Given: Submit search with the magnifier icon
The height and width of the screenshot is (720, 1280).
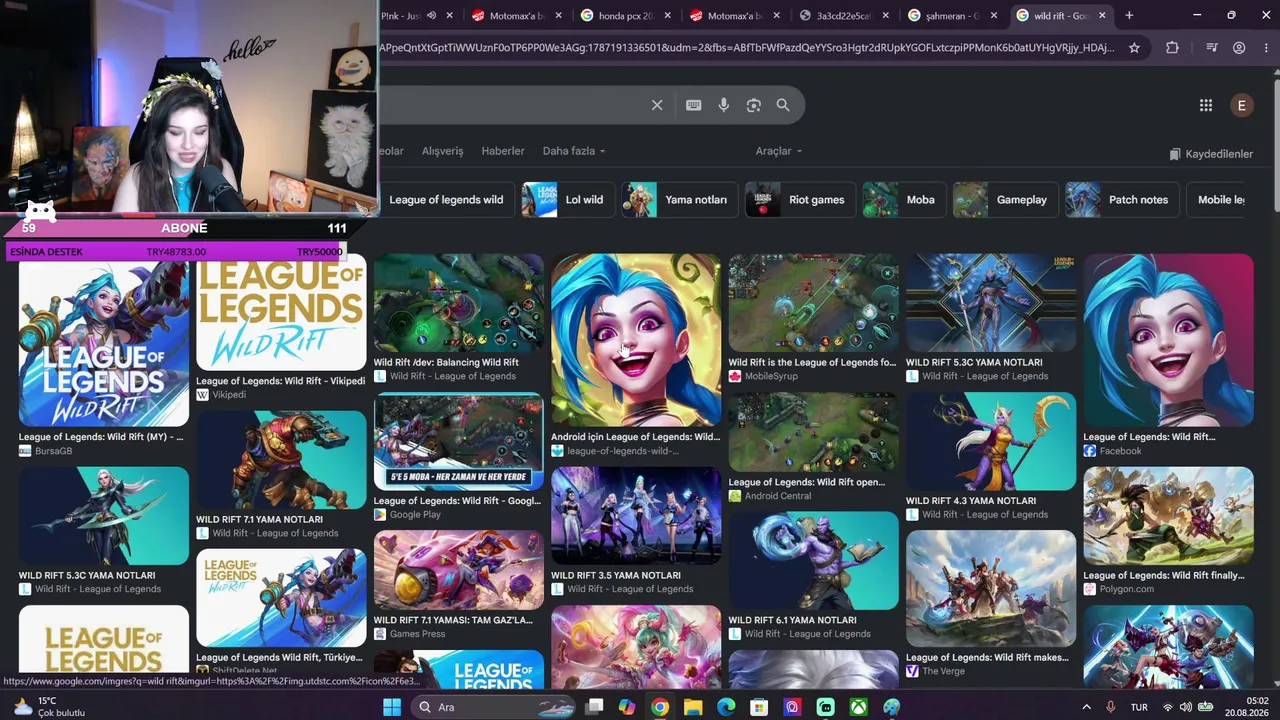Looking at the screenshot, I should coord(783,105).
